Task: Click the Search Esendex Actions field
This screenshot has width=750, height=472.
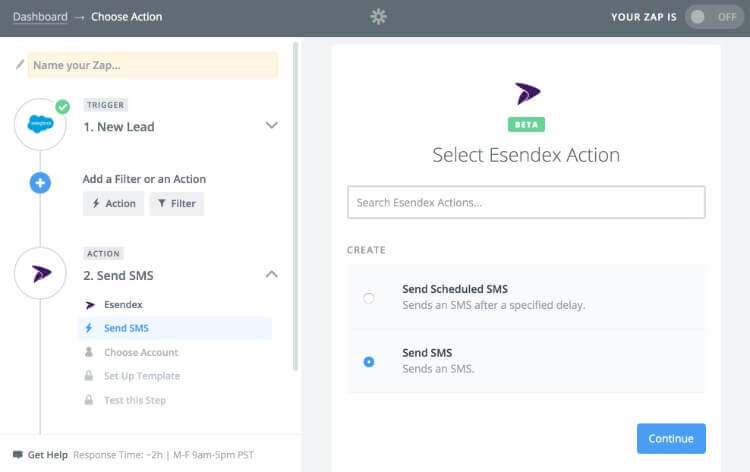Action: pos(526,202)
